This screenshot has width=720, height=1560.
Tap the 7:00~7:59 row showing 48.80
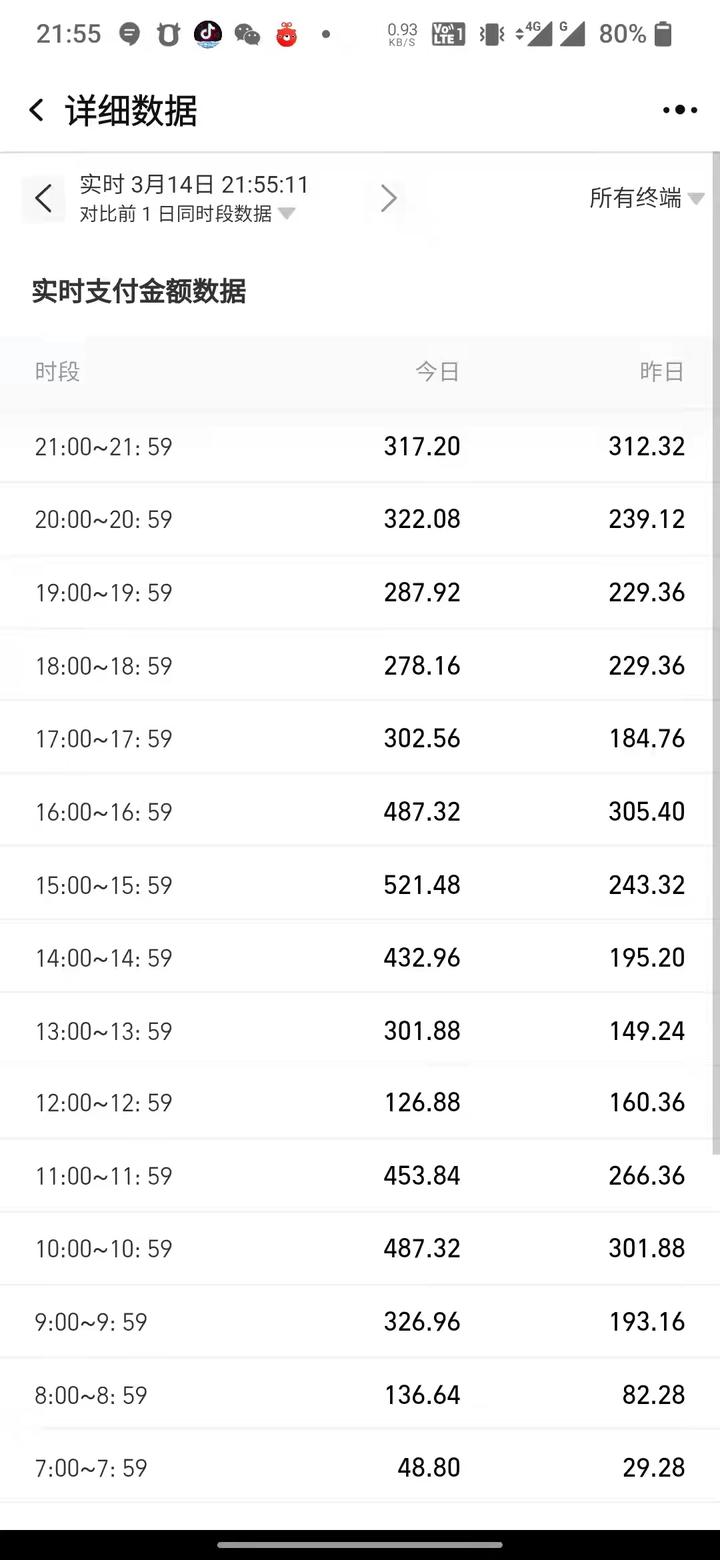[360, 1468]
